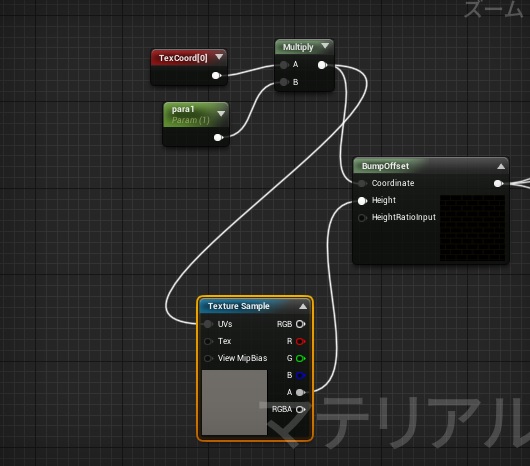530x466 pixels.
Task: Click the Multiply node B input pin
Action: 284,82
